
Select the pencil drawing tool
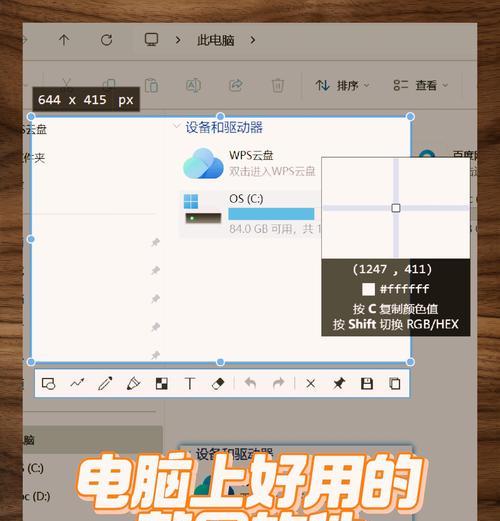[x=105, y=384]
